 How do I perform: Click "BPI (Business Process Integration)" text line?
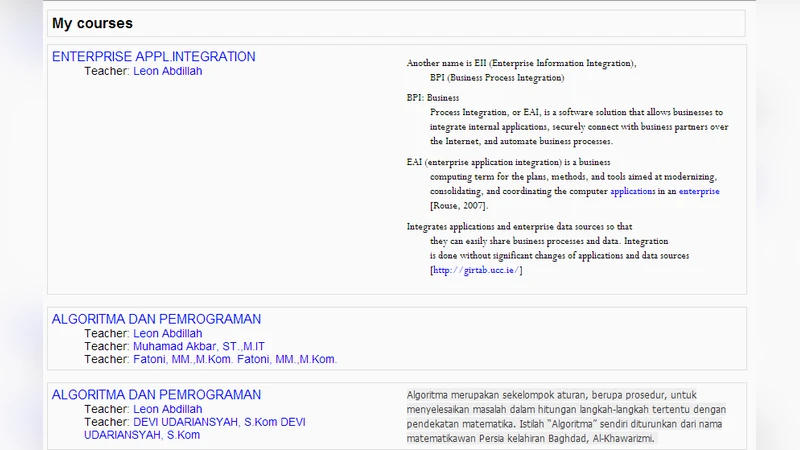coord(496,77)
